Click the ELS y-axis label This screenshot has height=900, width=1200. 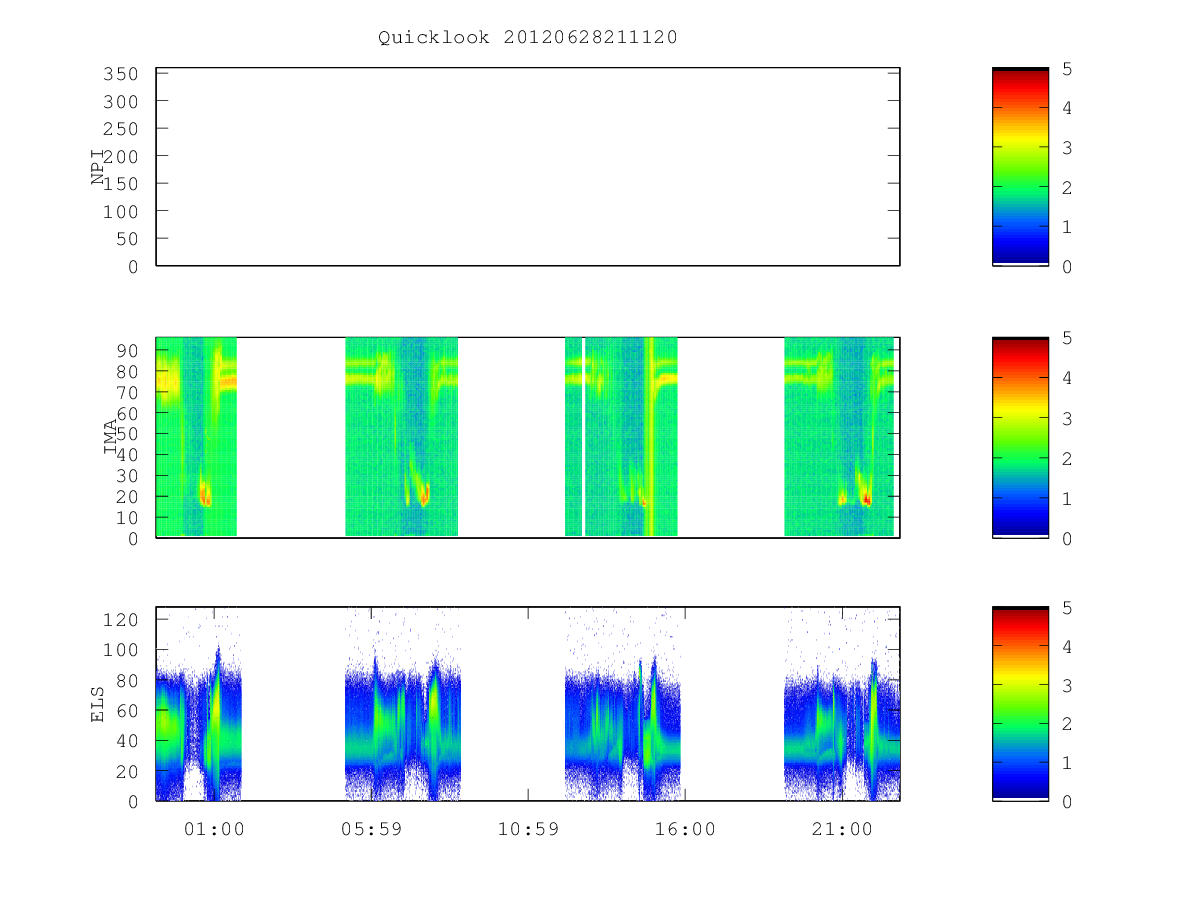tap(98, 704)
